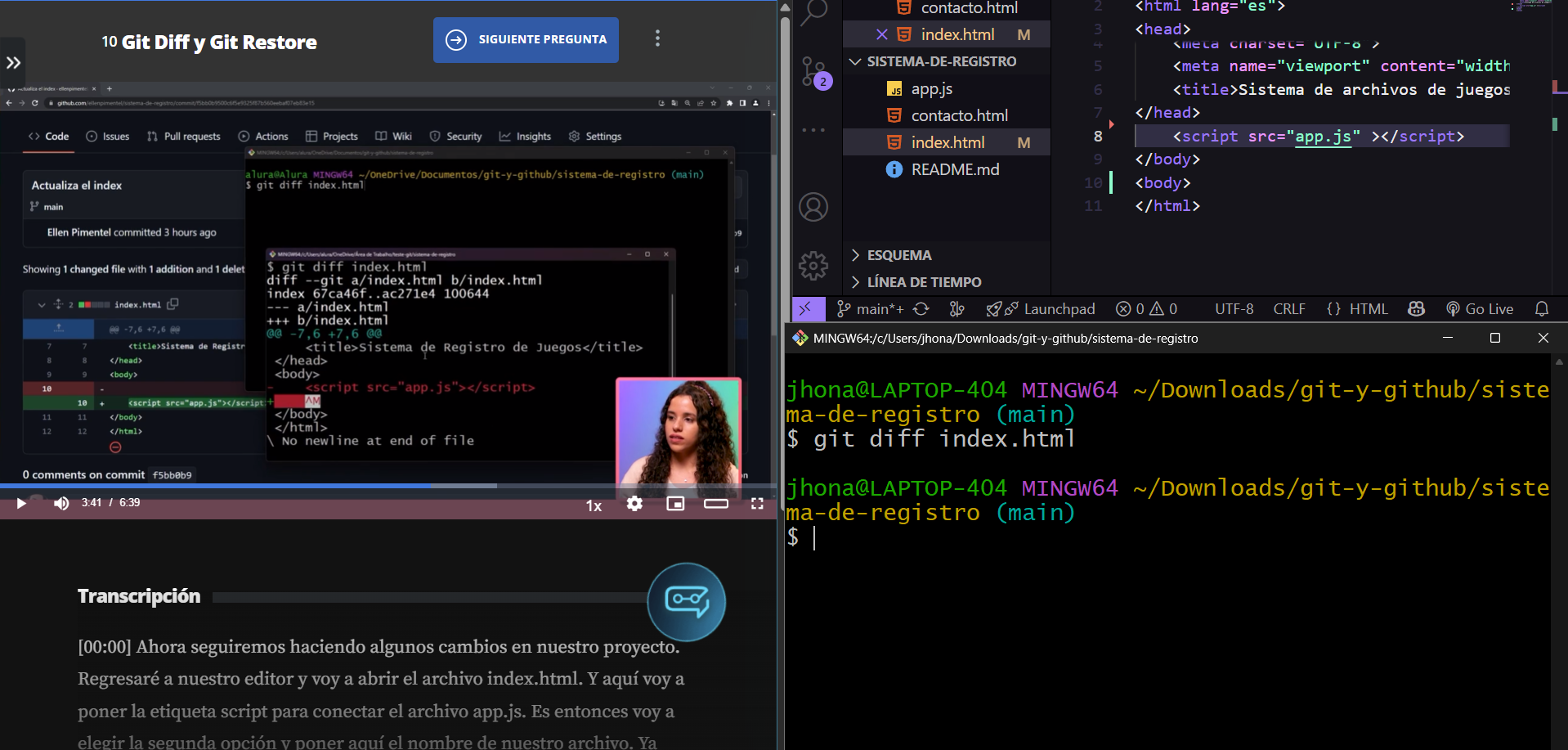Screen dimensions: 1568x750
Task: Close index.html in open editors list
Action: 881,34
